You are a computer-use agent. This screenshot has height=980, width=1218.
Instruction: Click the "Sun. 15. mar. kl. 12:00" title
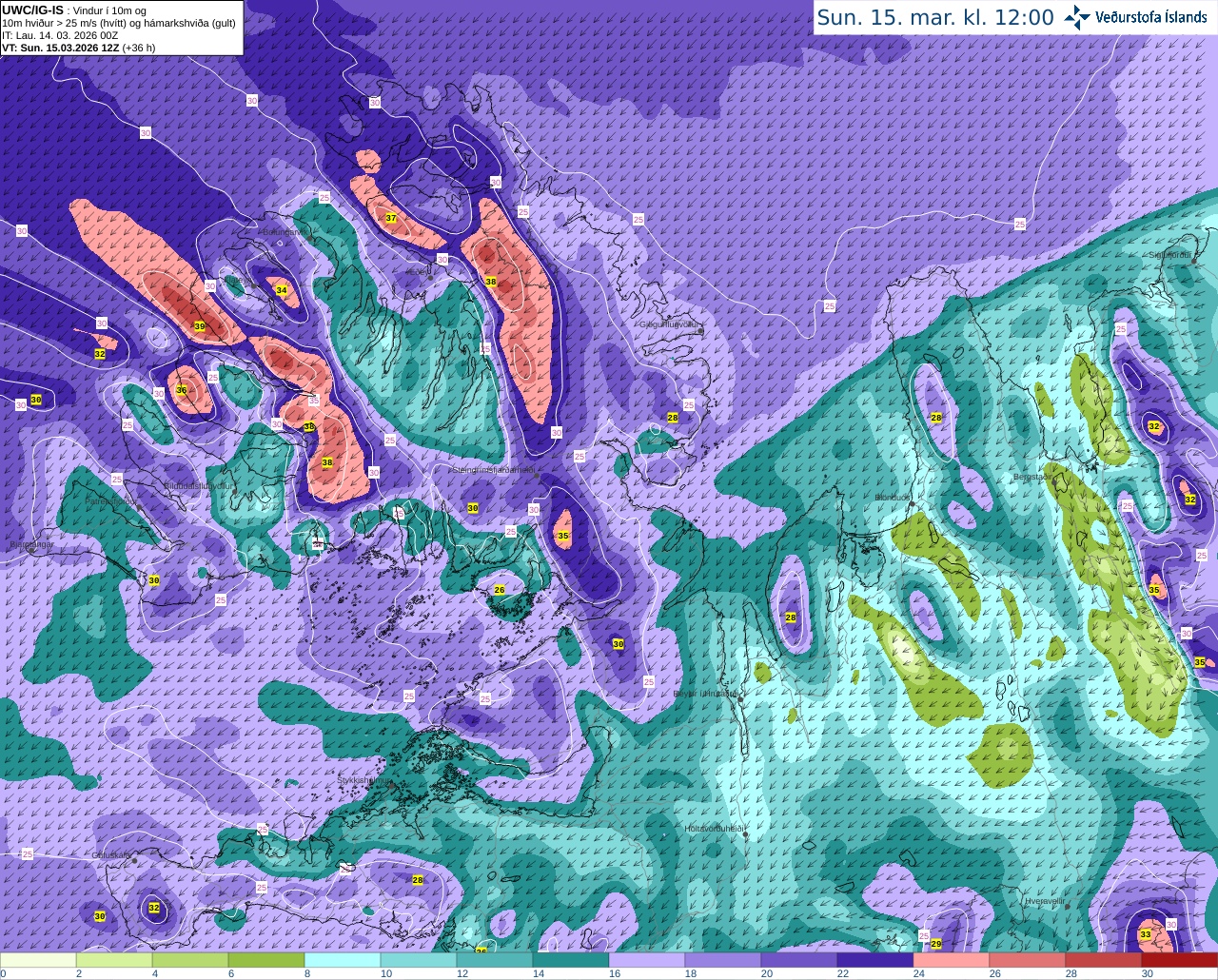(935, 17)
